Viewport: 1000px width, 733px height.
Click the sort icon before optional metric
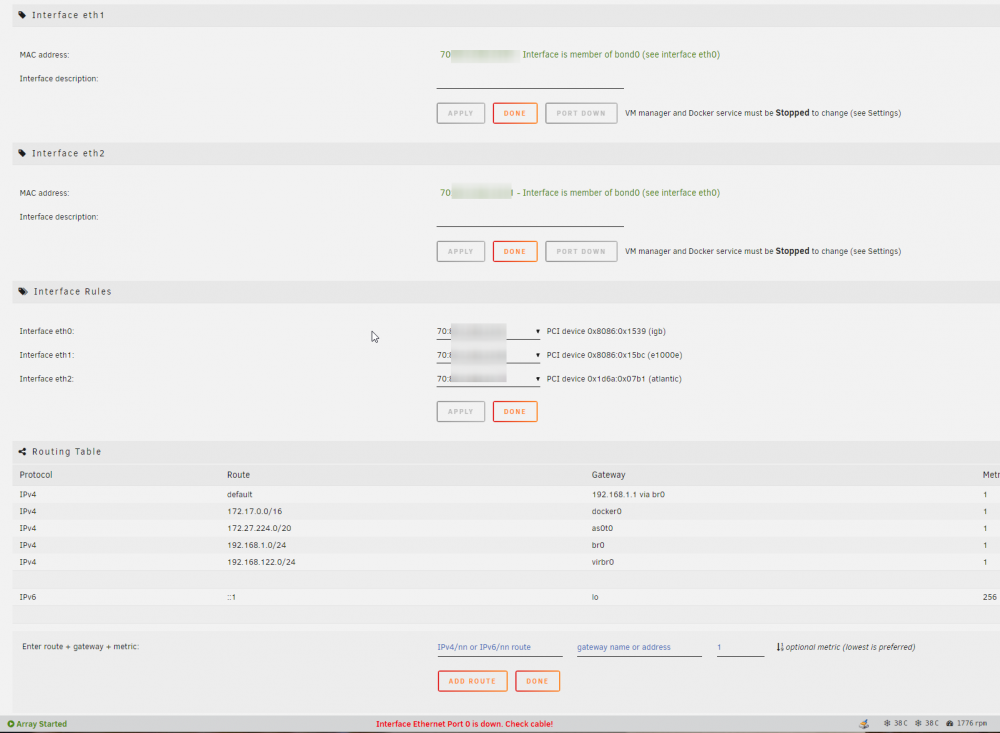779,647
